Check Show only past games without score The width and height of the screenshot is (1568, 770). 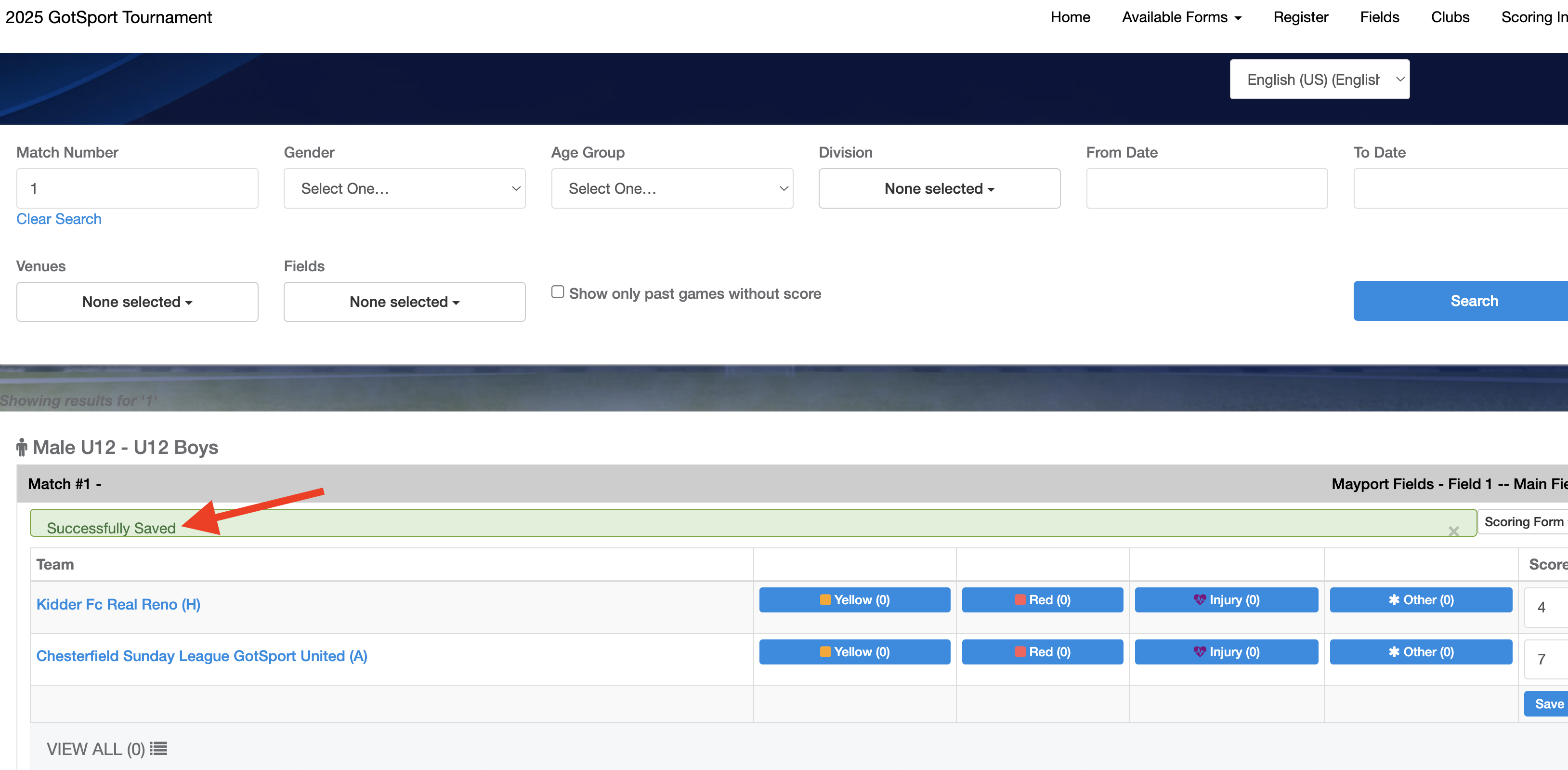tap(558, 292)
